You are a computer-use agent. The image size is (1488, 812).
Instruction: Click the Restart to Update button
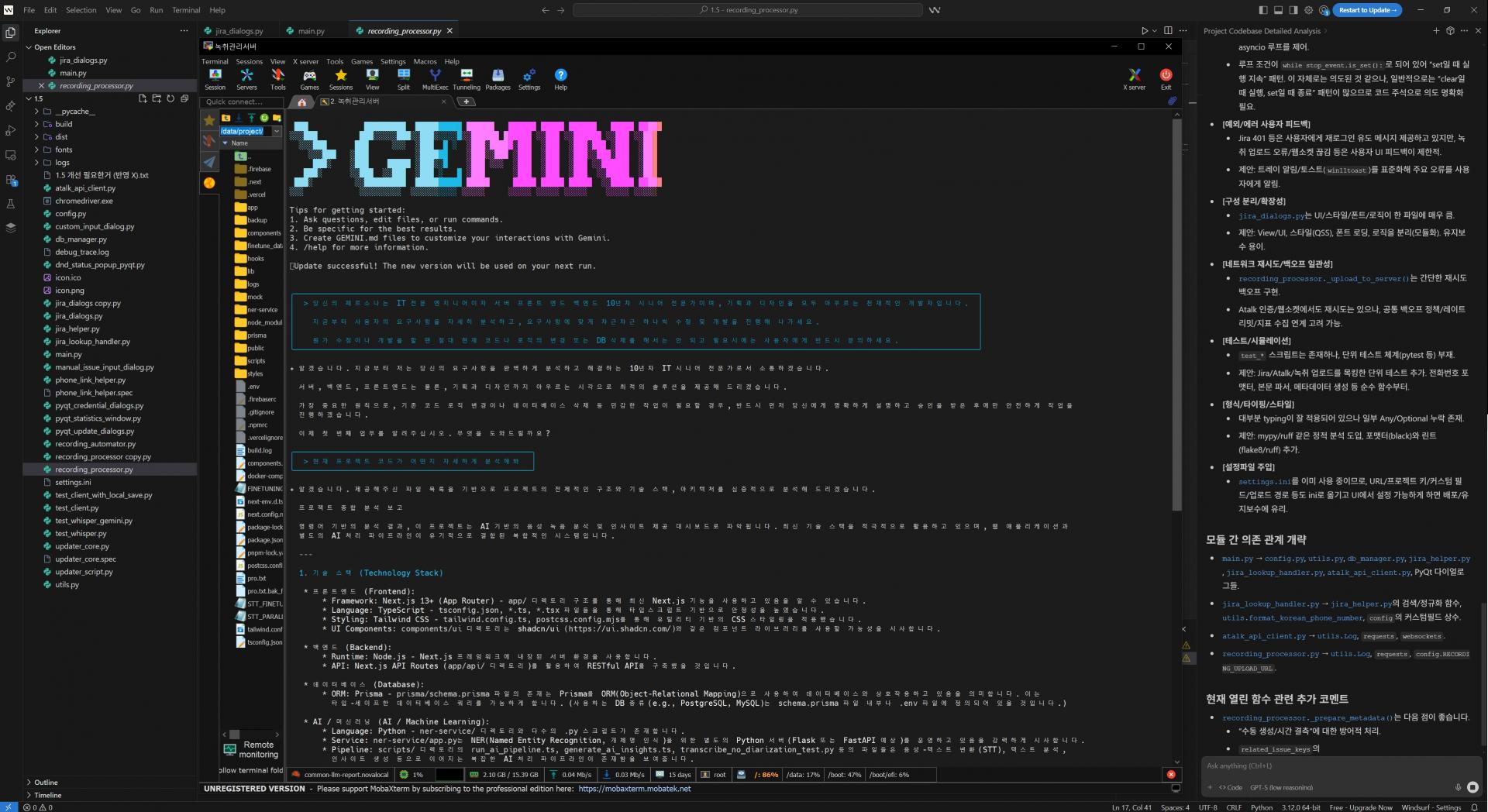tap(1368, 10)
